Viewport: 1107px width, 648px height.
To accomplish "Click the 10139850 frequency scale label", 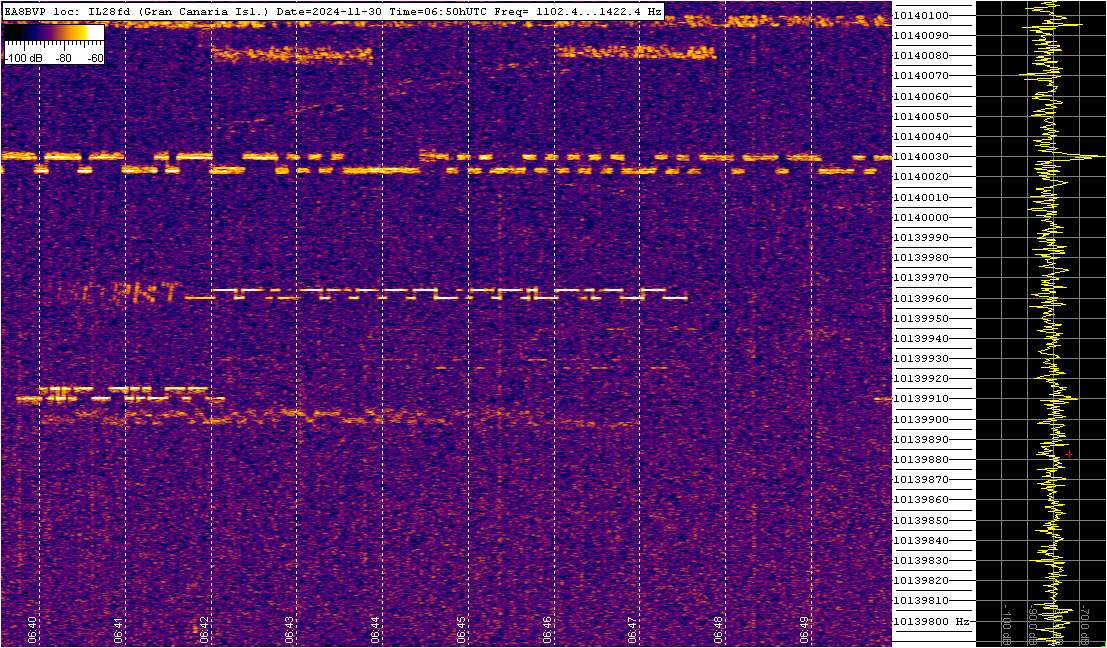I will pyautogui.click(x=921, y=520).
